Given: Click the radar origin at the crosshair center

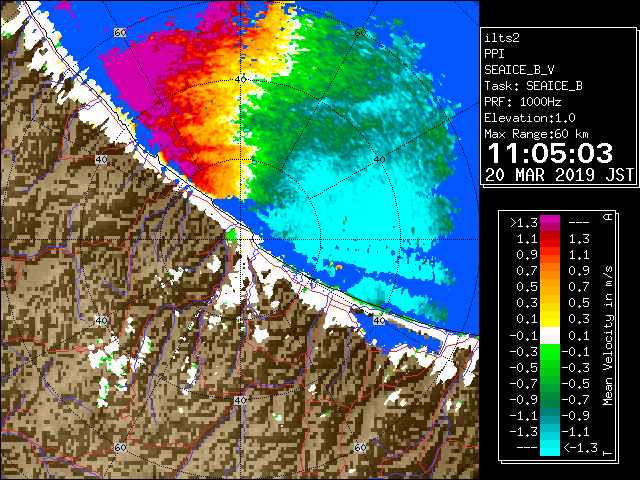Looking at the screenshot, I should click(x=241, y=240).
